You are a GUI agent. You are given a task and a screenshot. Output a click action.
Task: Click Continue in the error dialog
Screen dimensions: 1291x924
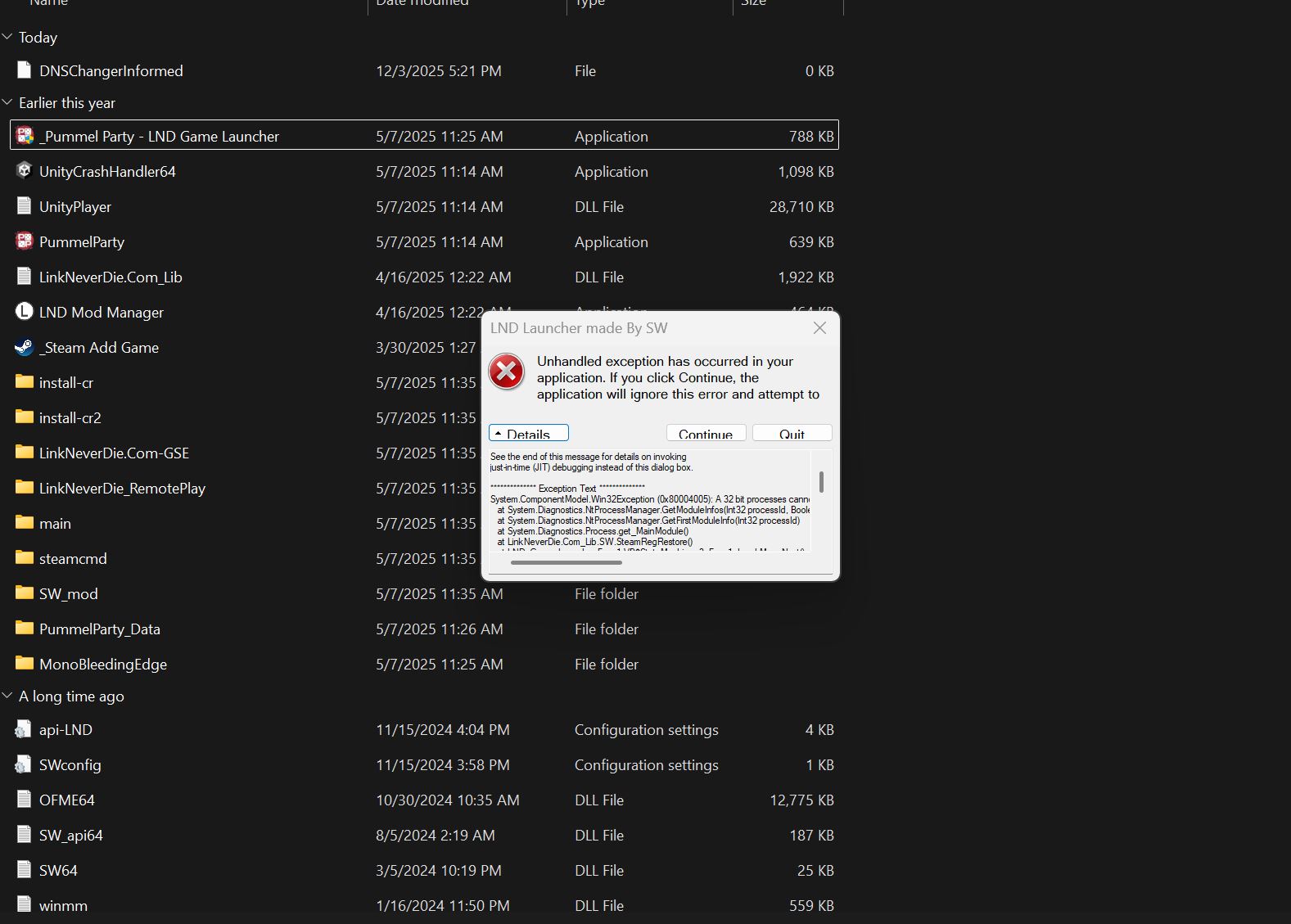[706, 434]
